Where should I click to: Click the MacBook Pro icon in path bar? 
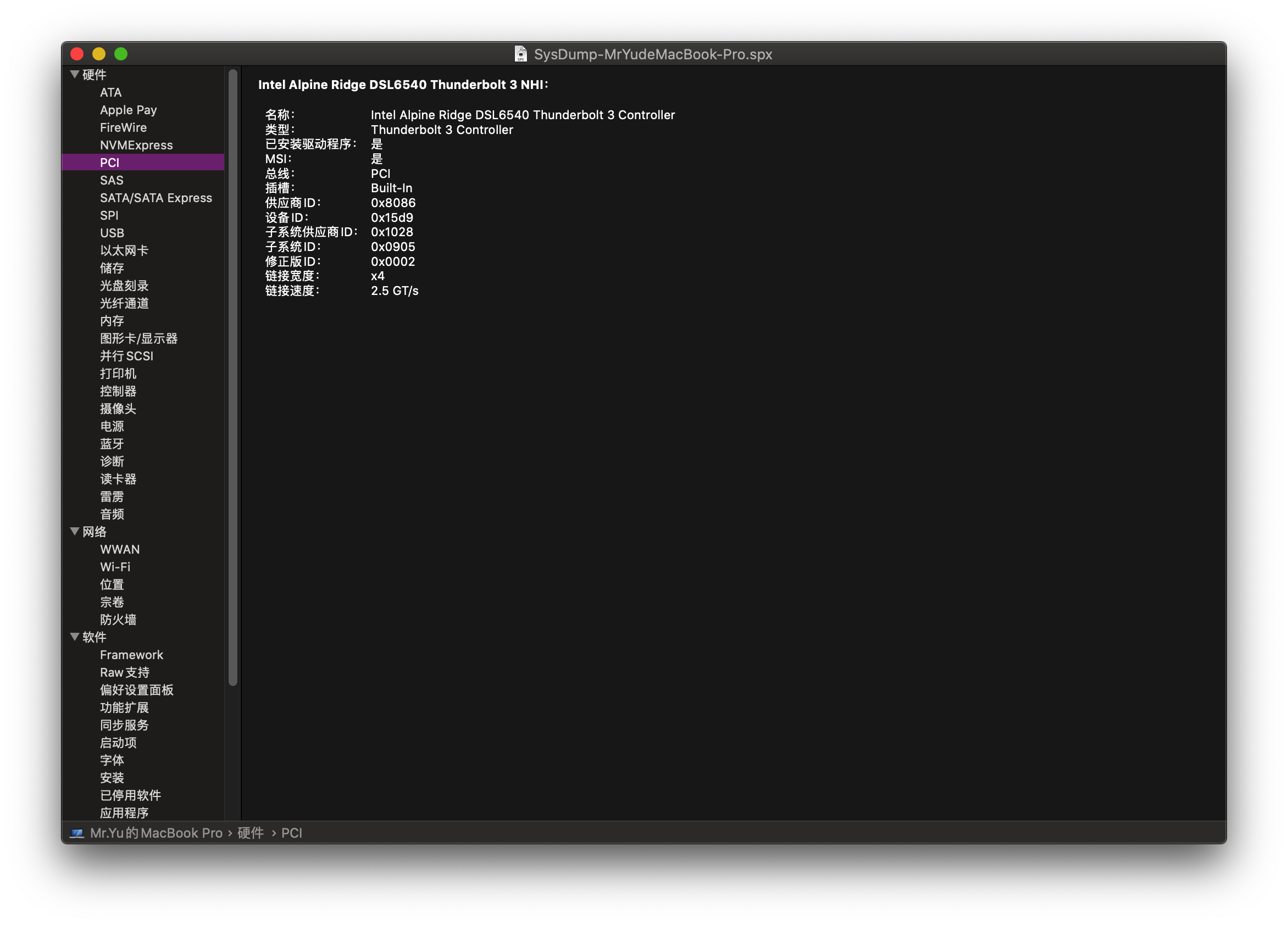point(77,833)
